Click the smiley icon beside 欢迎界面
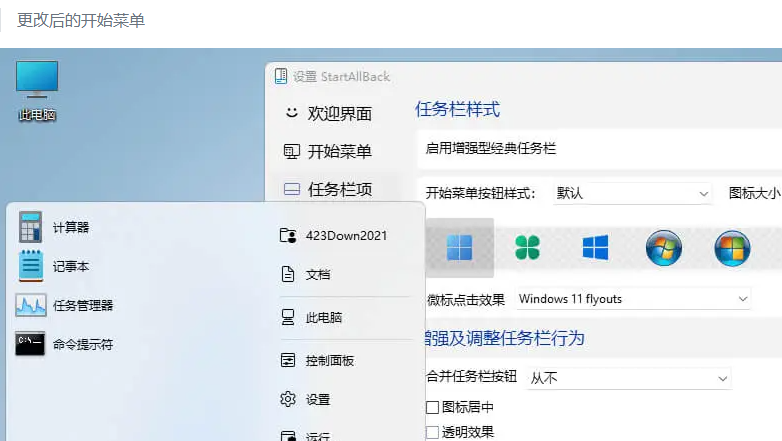Viewport: 782px width, 441px height. pyautogui.click(x=292, y=113)
